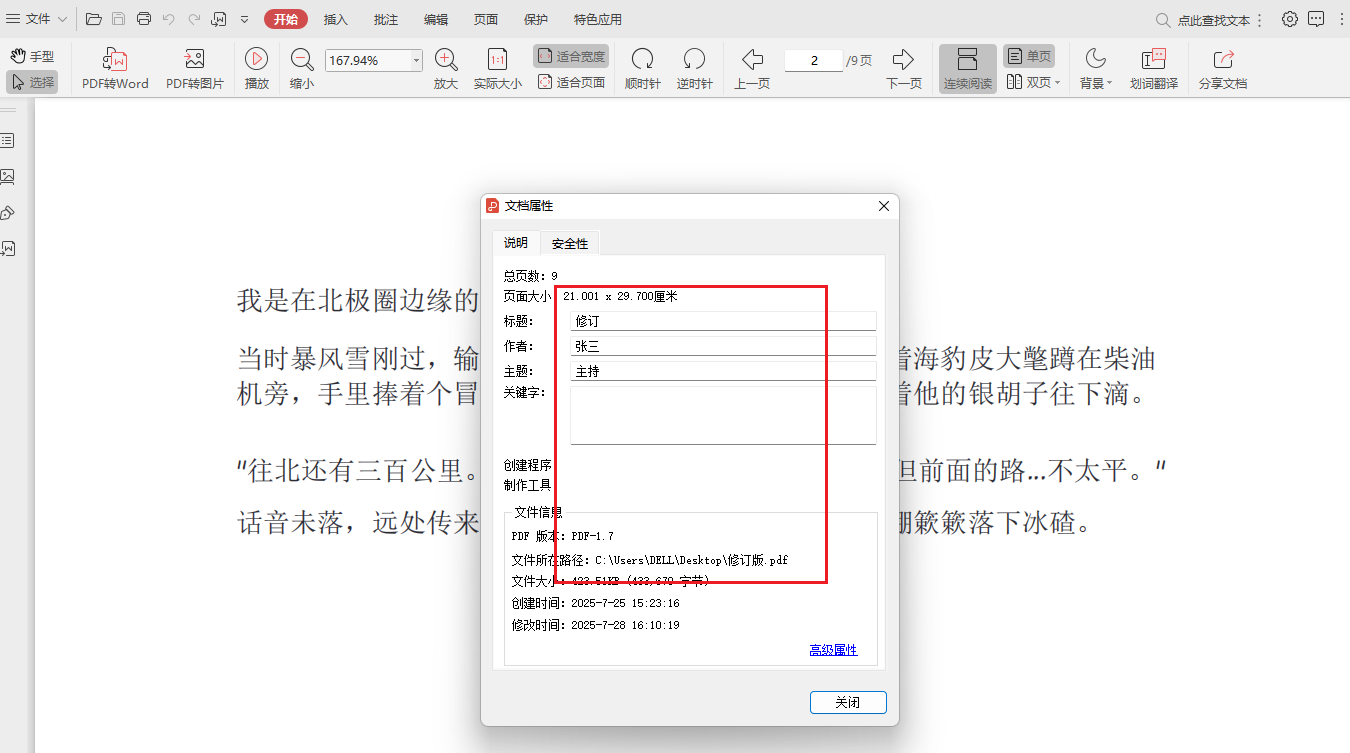Share the document via 分享文档
The image size is (1350, 753).
coord(1222,66)
